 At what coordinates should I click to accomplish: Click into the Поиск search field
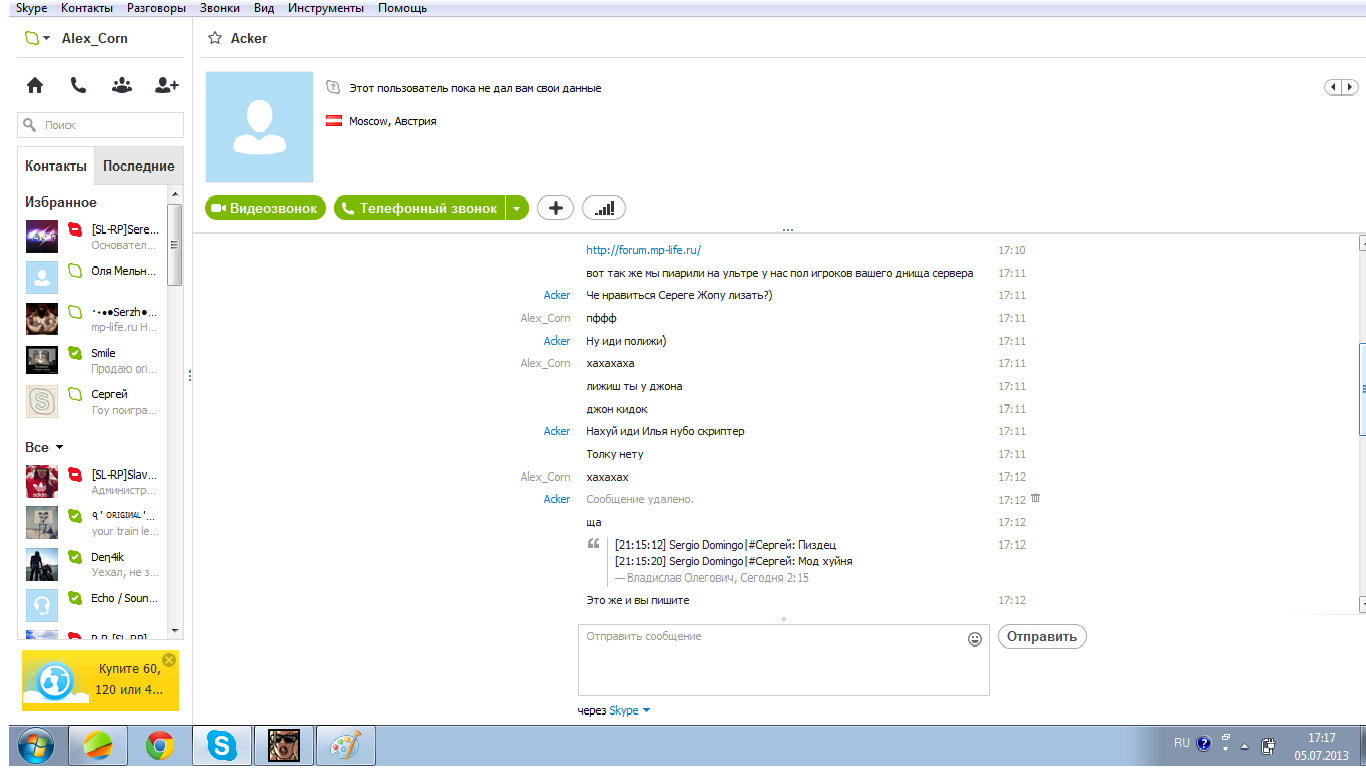[x=101, y=125]
